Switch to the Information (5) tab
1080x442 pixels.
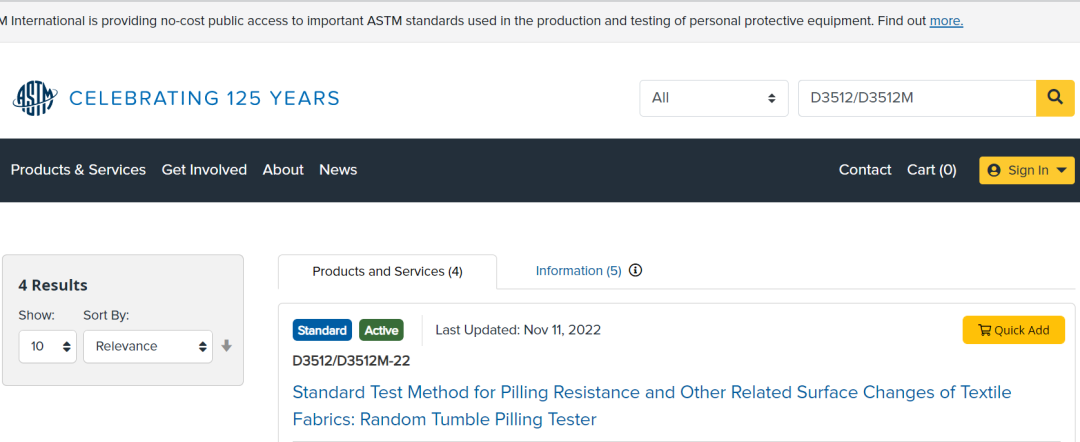coord(578,271)
